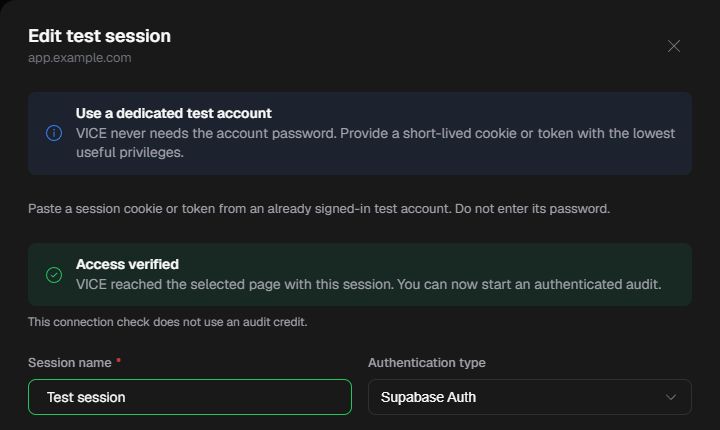Place the cursor in the Test session text

[x=86, y=397]
